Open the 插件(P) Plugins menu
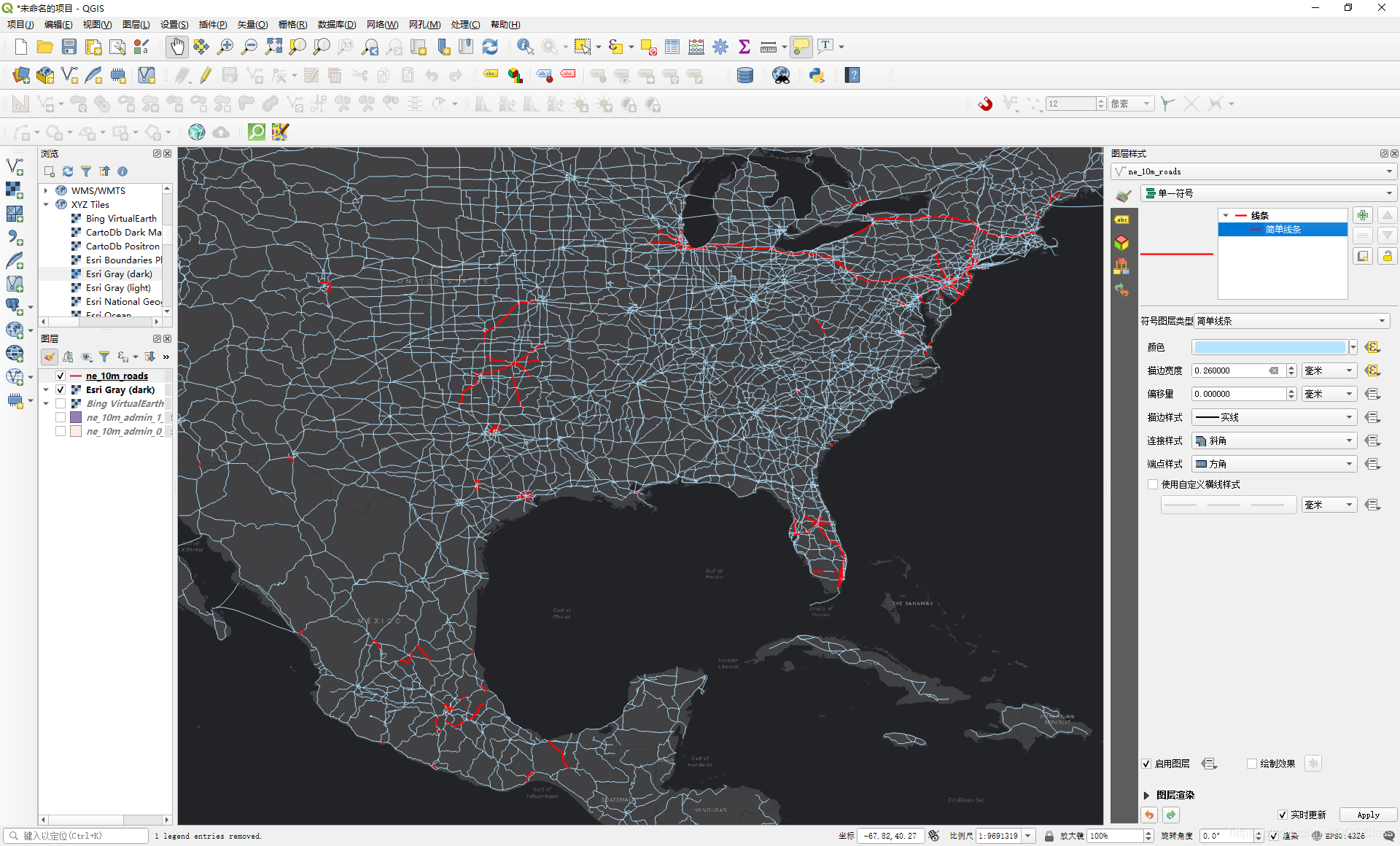This screenshot has width=1400, height=846. click(212, 24)
